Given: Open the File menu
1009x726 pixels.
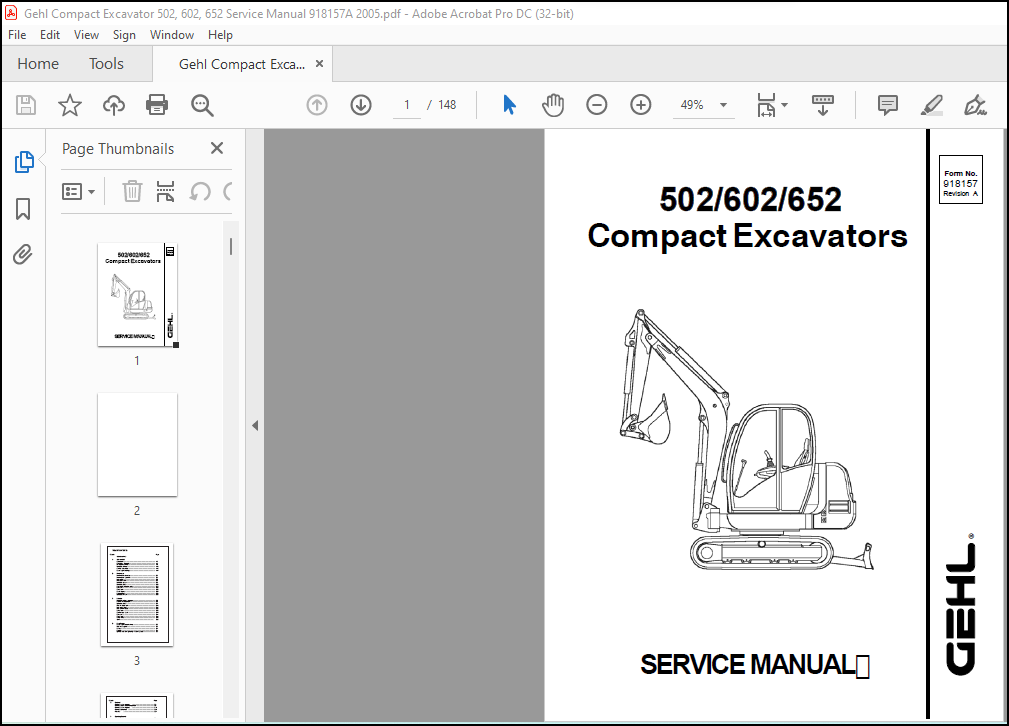Looking at the screenshot, I should (x=17, y=35).
